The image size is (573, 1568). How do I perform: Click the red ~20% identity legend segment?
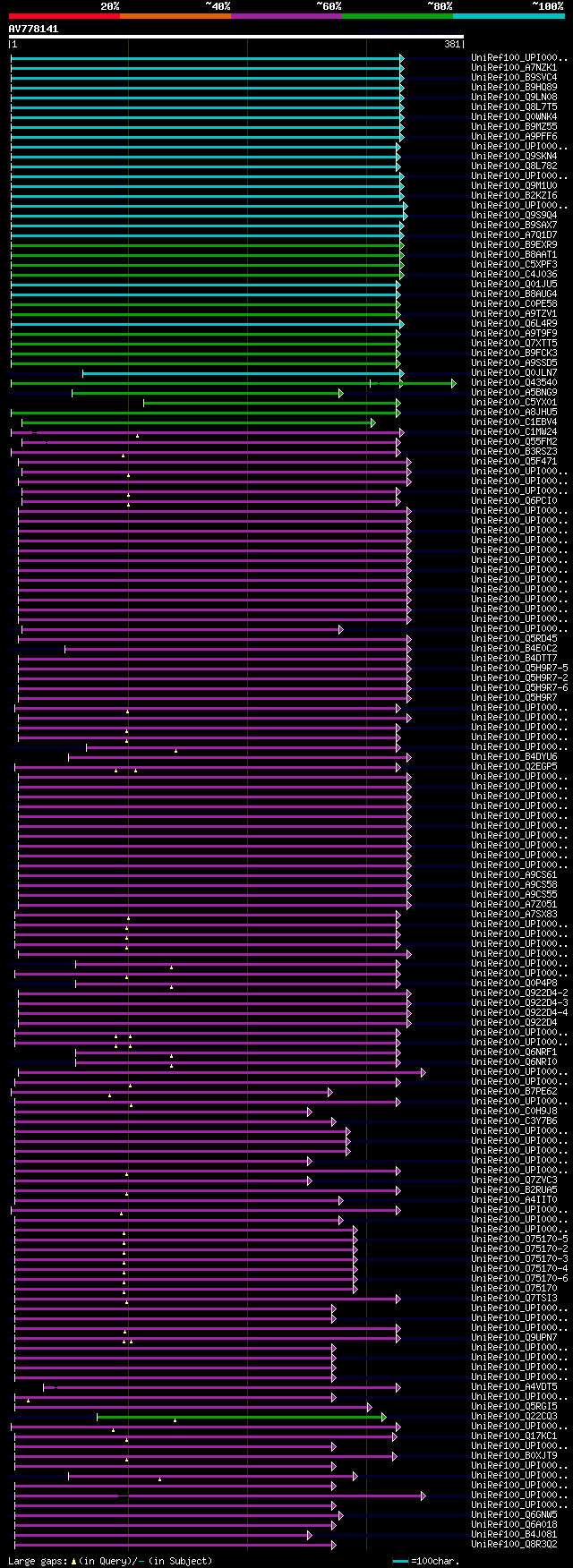[64, 15]
